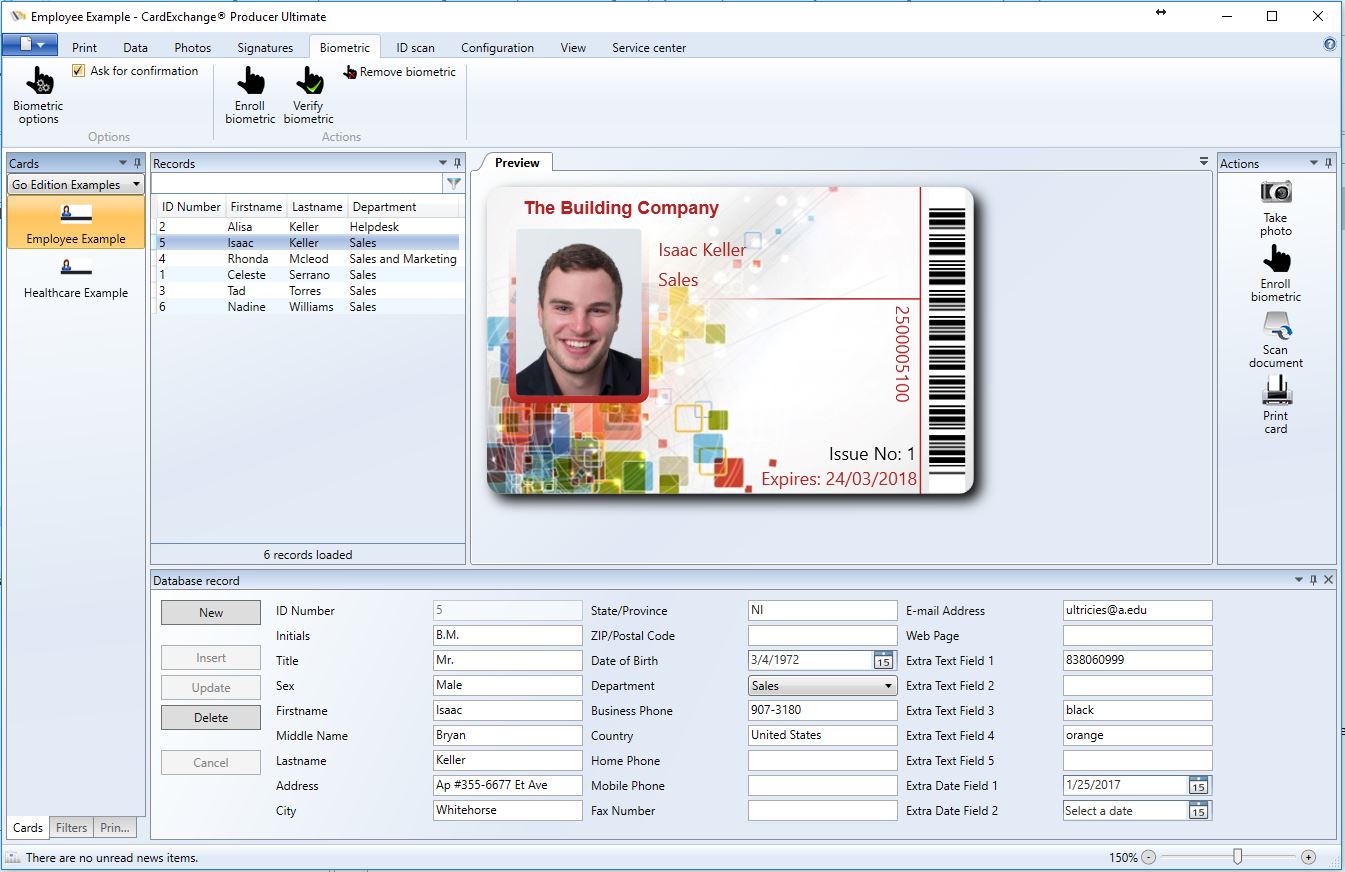Open the View ribbon tab
Viewport: 1345px width, 872px height.
pos(573,47)
